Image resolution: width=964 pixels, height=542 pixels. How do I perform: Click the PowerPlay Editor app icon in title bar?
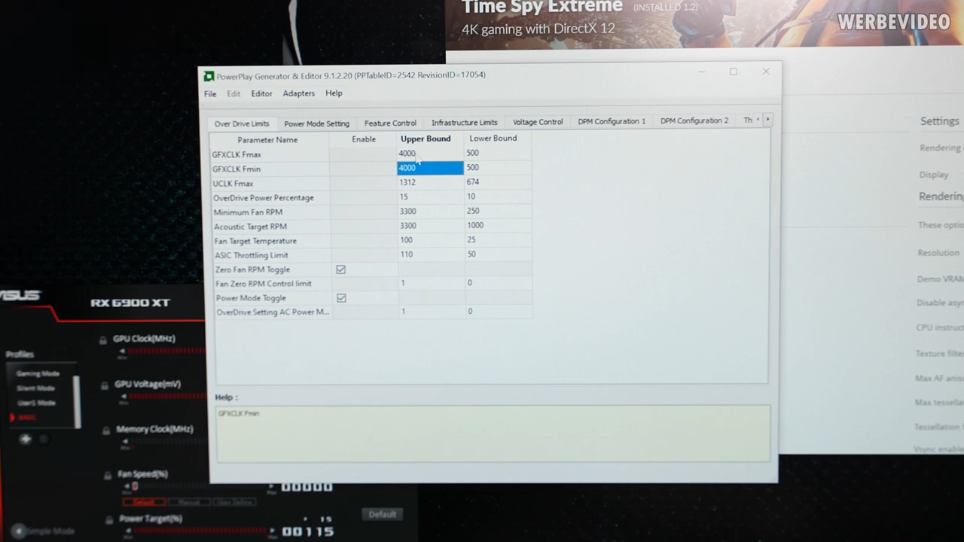pyautogui.click(x=209, y=76)
